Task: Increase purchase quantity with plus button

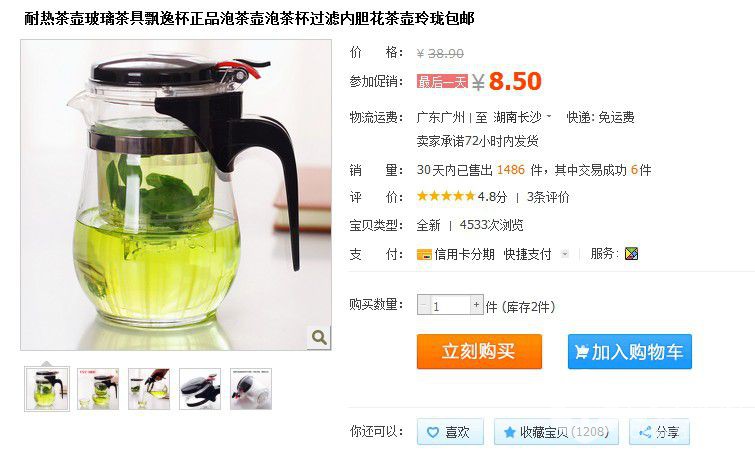Action: click(476, 304)
